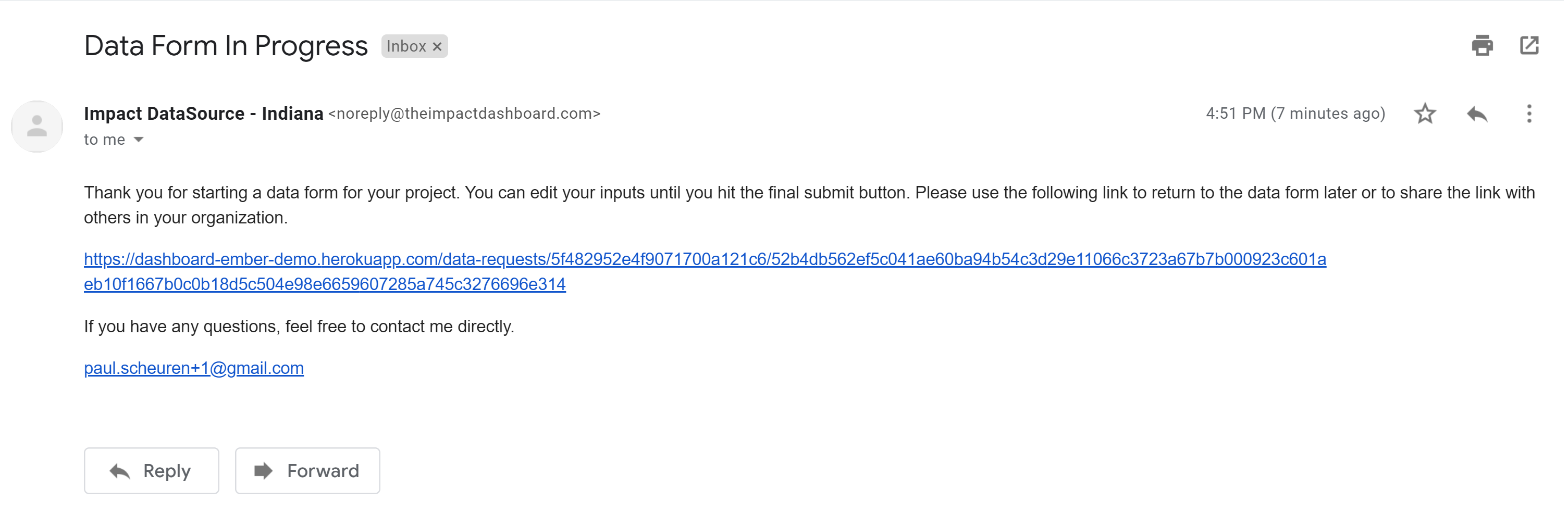
Task: Click the reply arrow icon inside Reply button
Action: click(120, 471)
